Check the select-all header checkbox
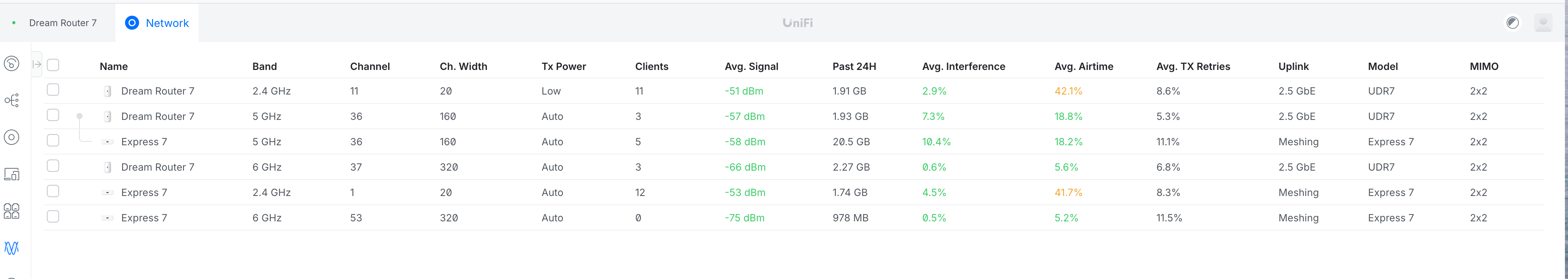This screenshot has height=279, width=1568. (53, 65)
